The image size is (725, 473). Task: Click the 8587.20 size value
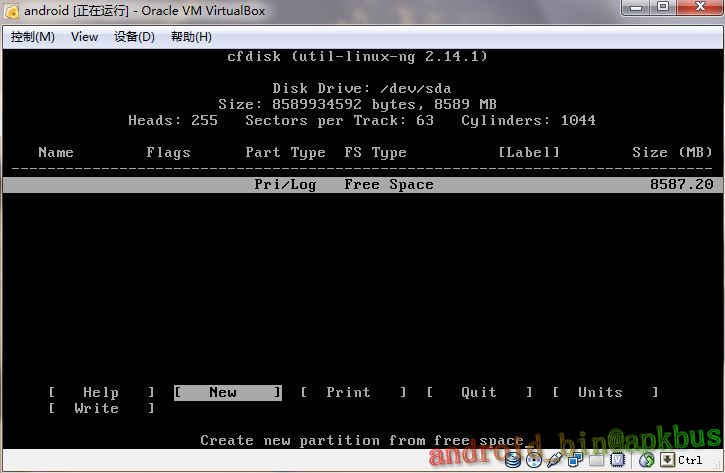[681, 184]
